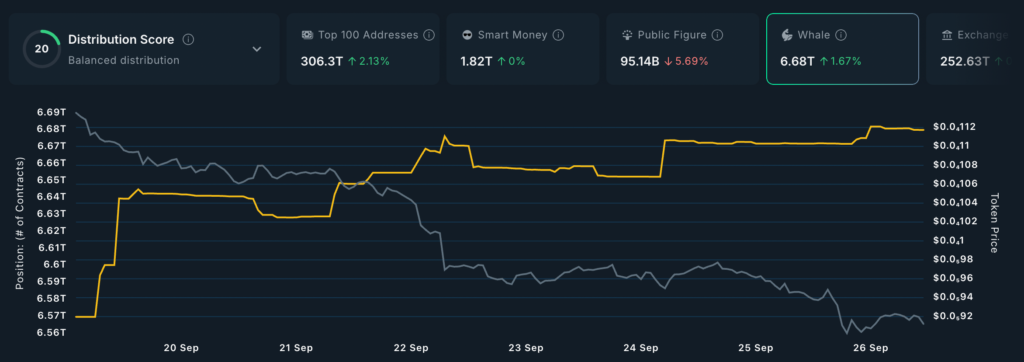Click Smart Money info icon
The width and height of the screenshot is (1024, 362).
558,35
